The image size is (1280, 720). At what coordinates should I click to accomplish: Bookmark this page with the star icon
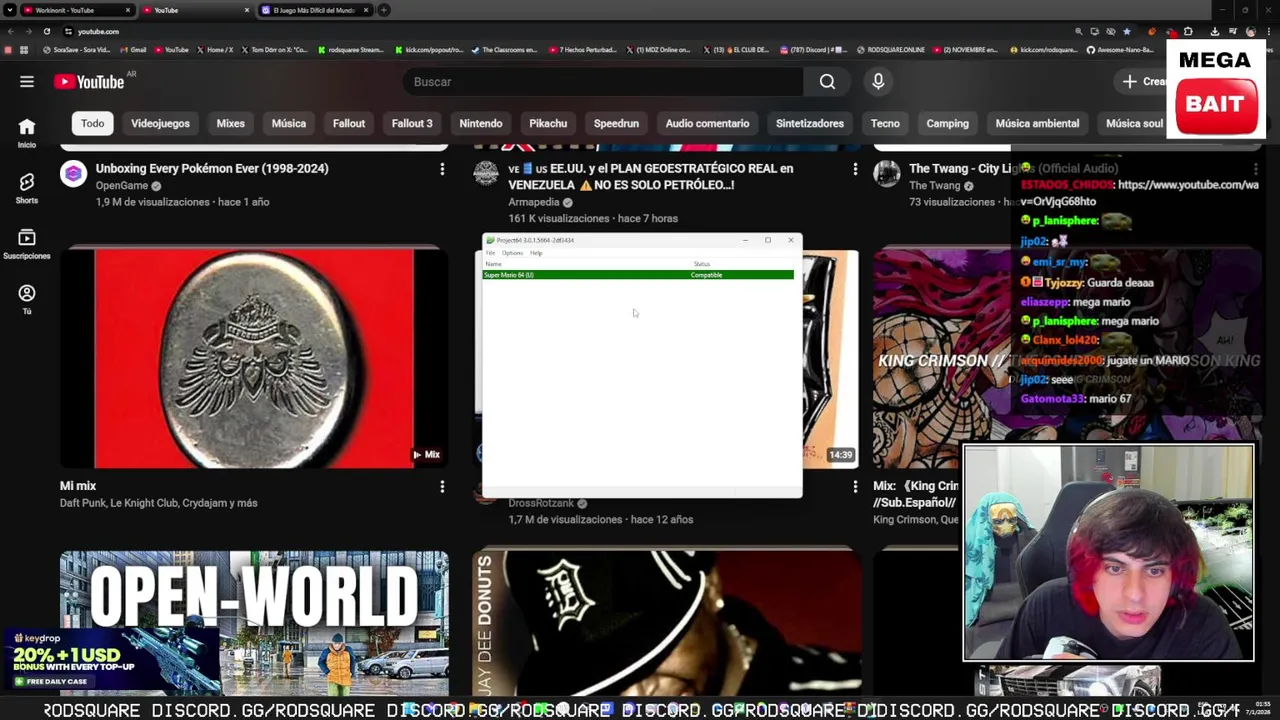coord(1126,31)
